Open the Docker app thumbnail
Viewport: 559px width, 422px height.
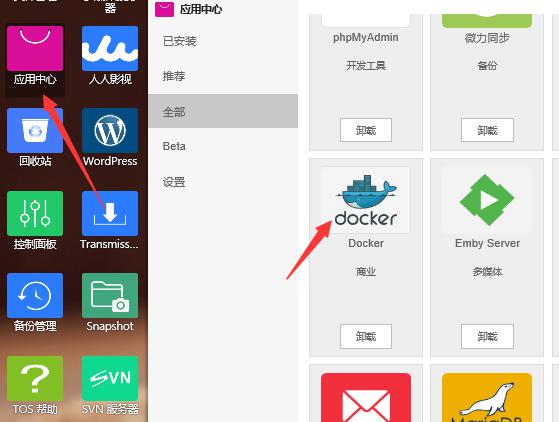pyautogui.click(x=366, y=200)
